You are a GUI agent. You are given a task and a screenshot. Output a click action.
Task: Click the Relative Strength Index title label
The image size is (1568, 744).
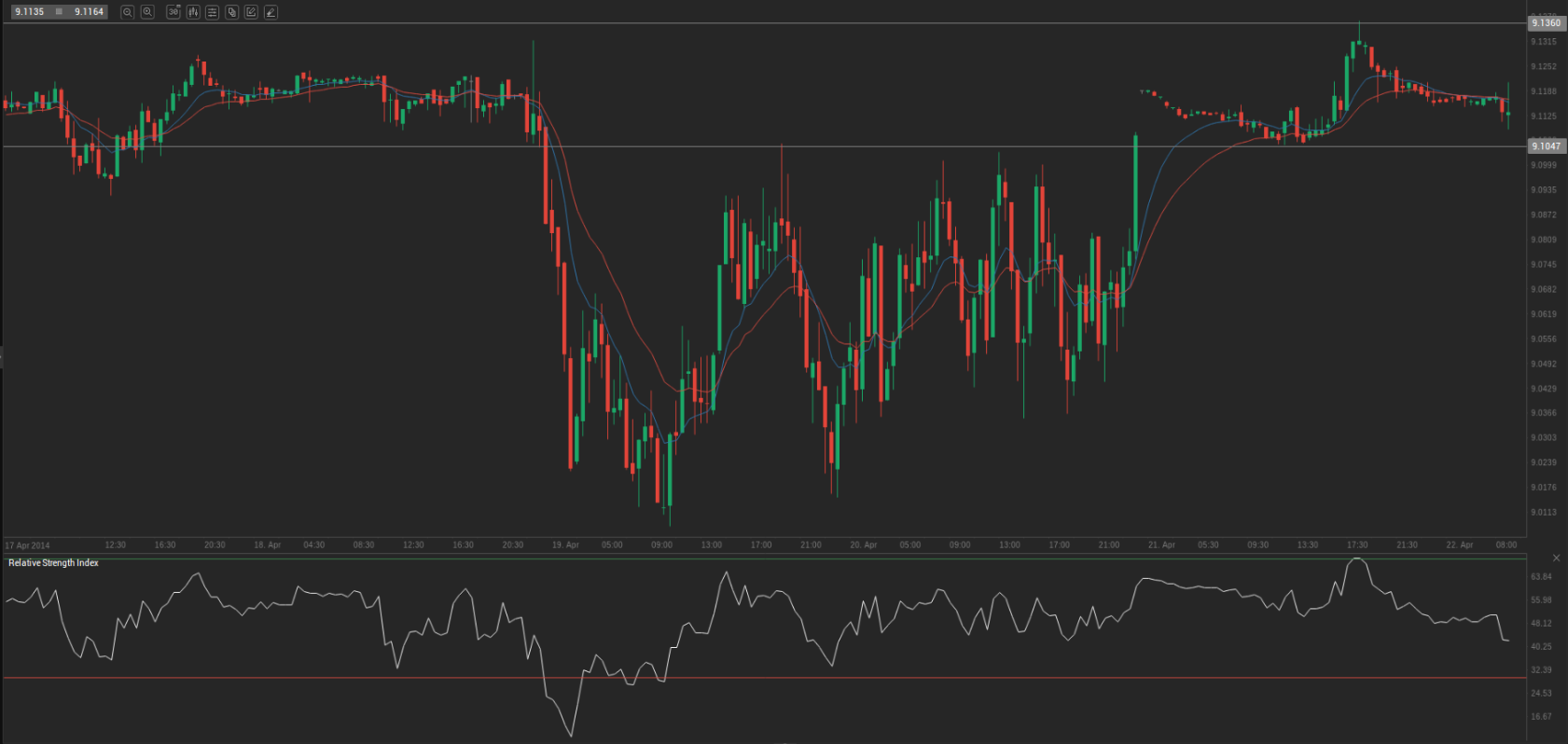[53, 563]
